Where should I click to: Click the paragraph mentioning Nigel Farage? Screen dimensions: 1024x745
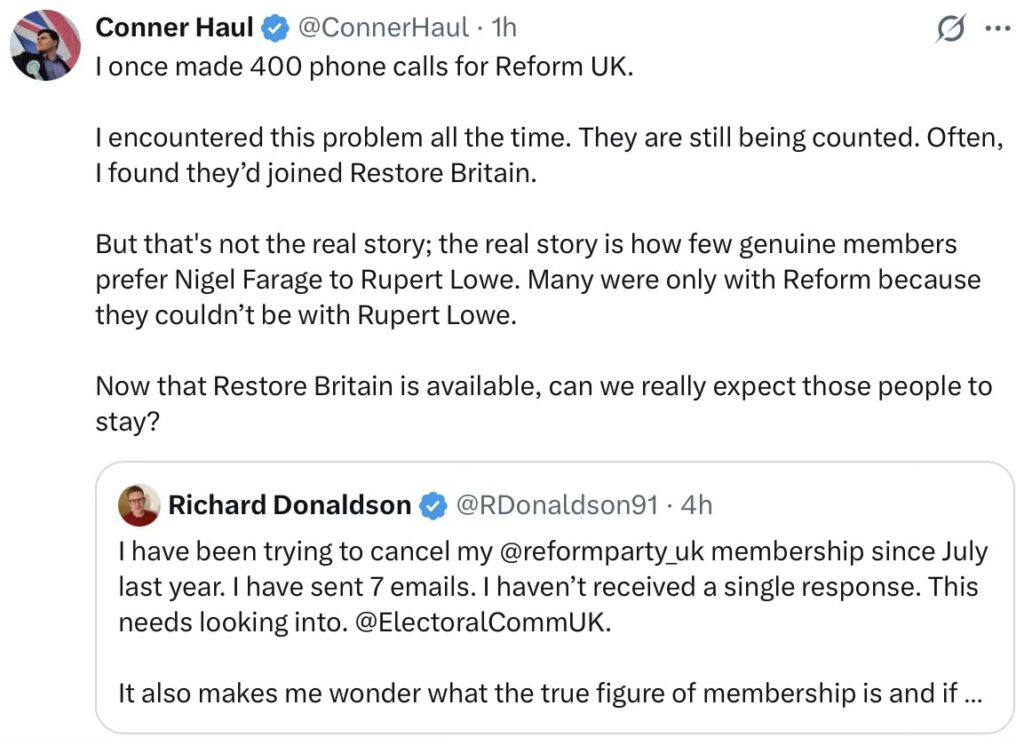[537, 280]
